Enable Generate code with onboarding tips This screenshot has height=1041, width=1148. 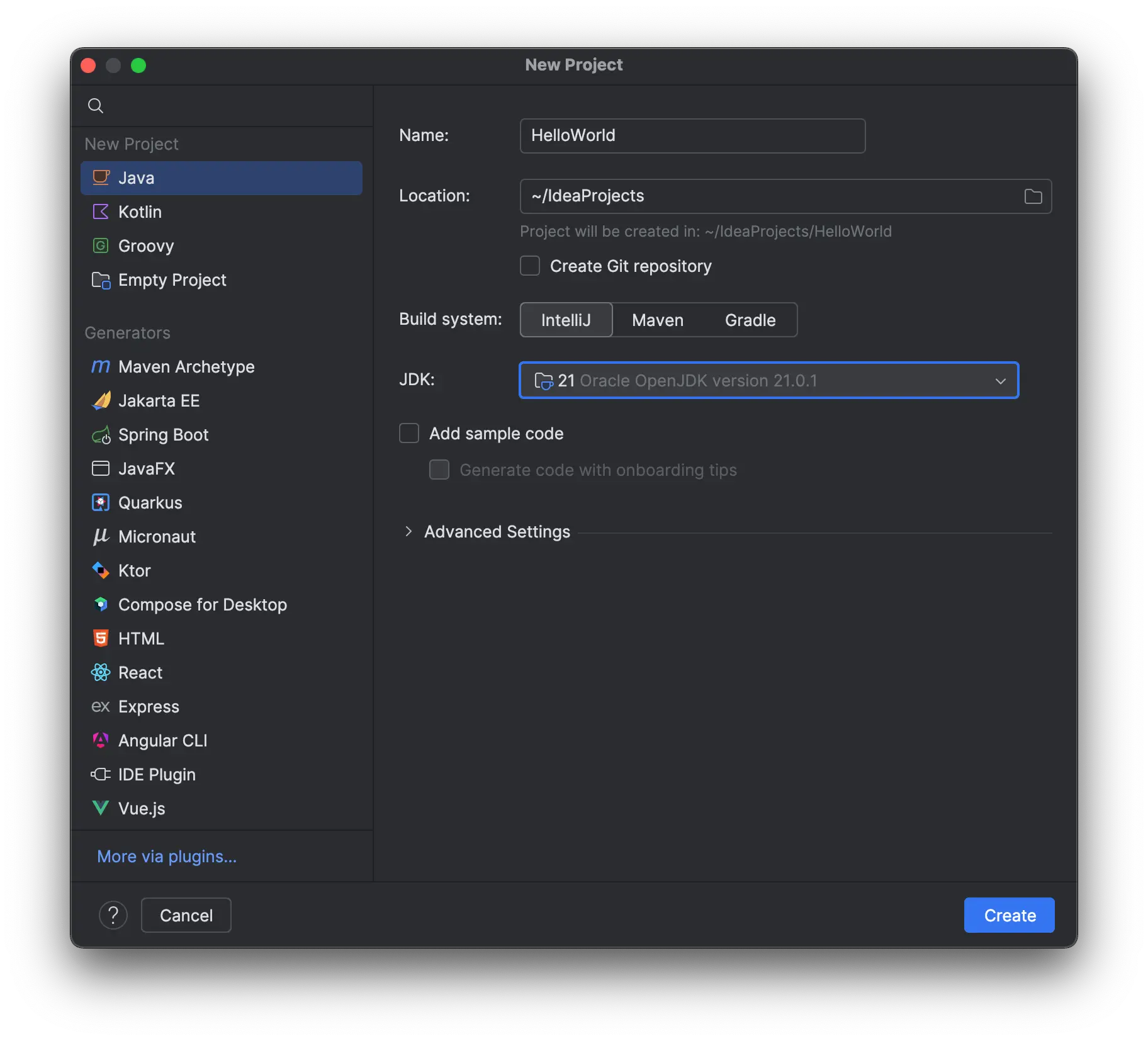(439, 470)
